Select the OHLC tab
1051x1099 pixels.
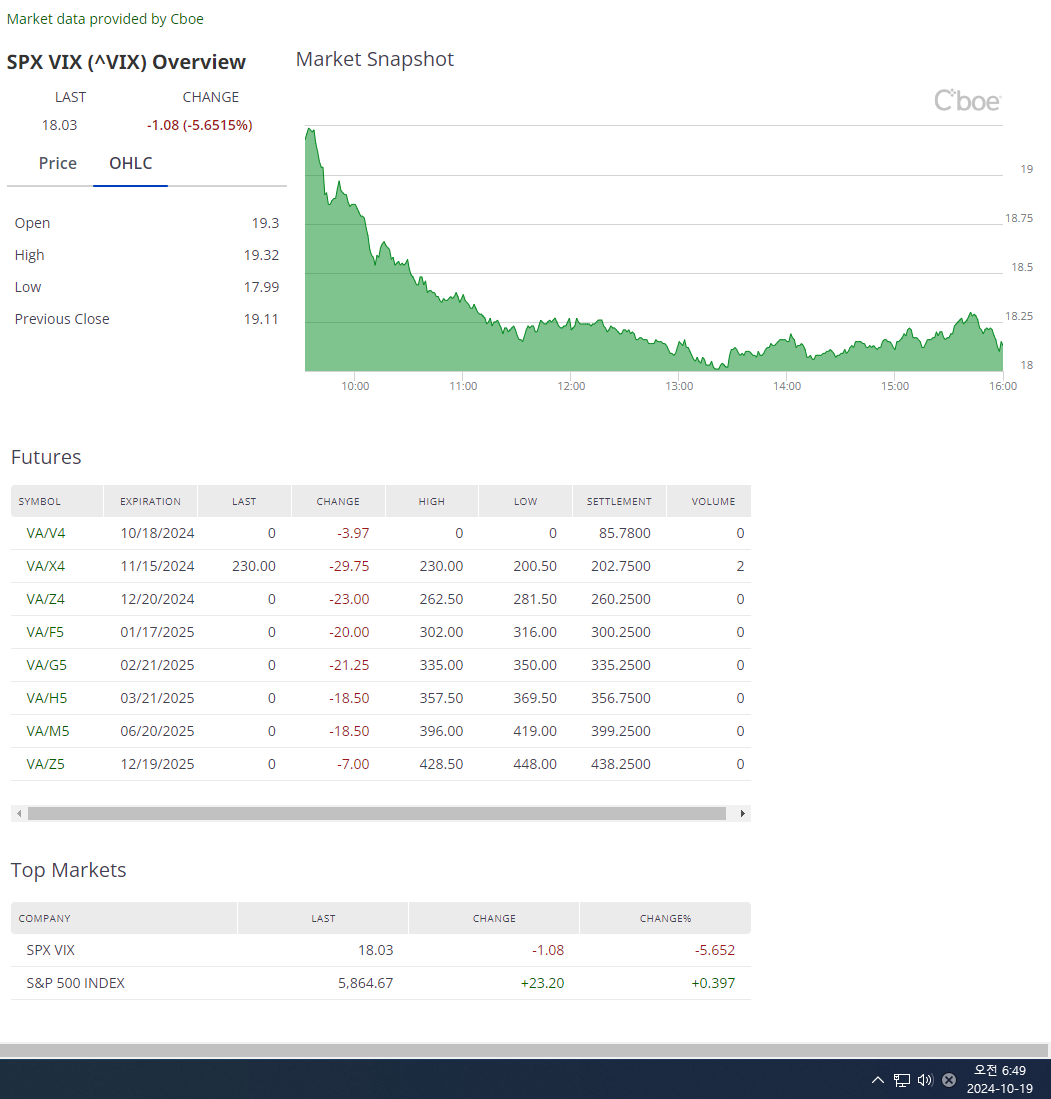[130, 163]
